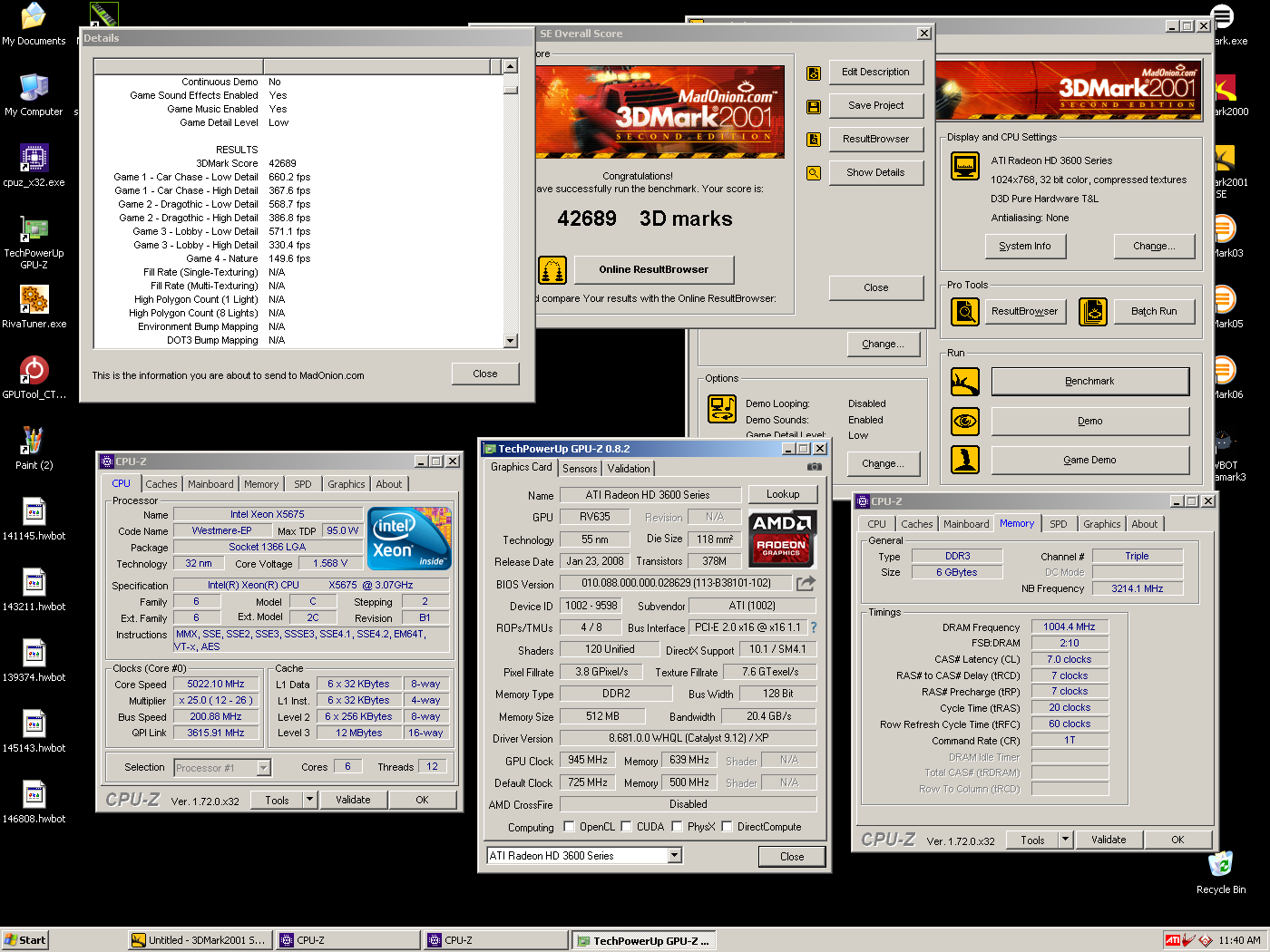Open Validation tab in GPU-Z
The width and height of the screenshot is (1270, 952).
(x=629, y=469)
